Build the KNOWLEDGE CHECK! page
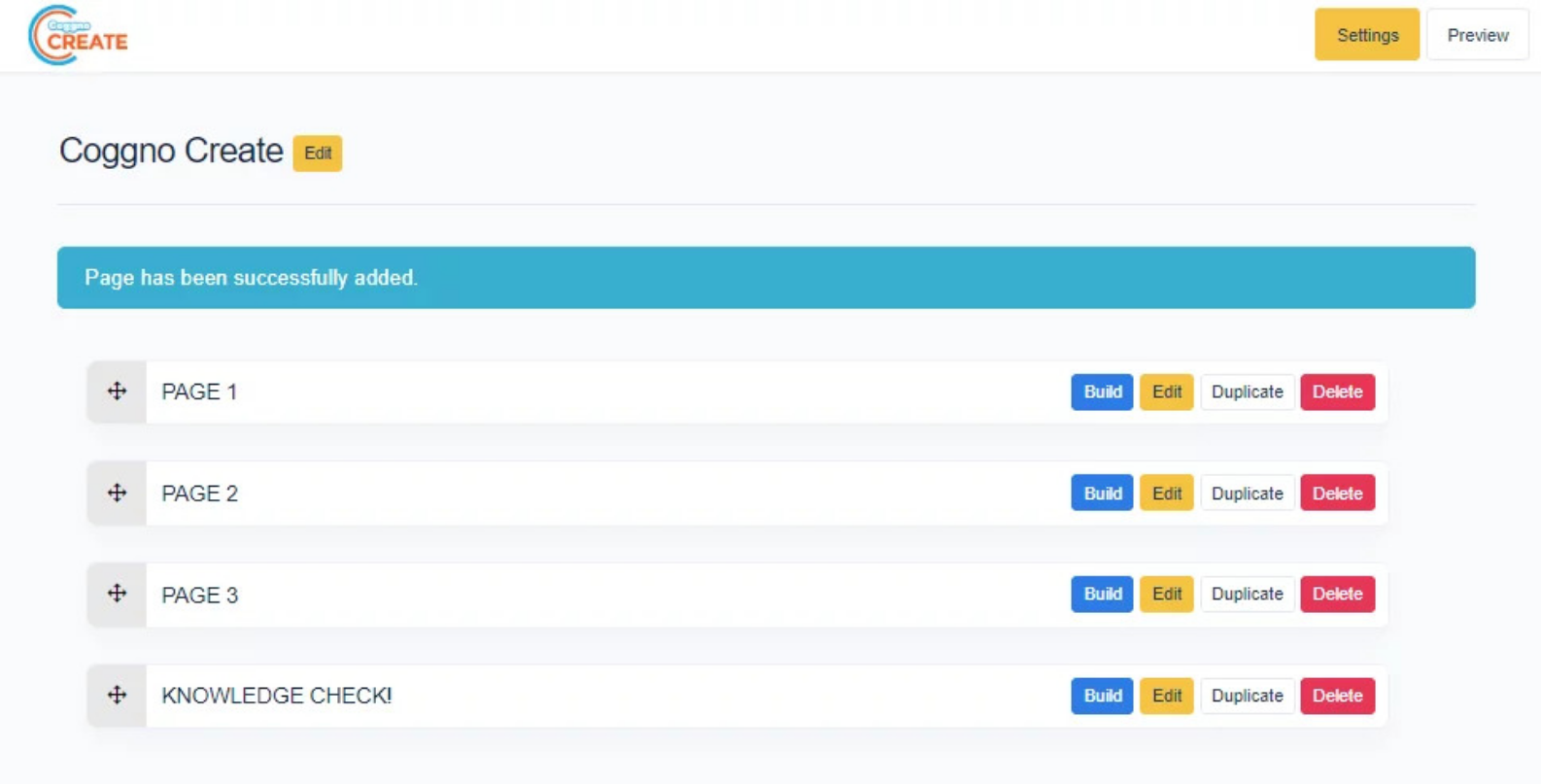 (x=1102, y=696)
